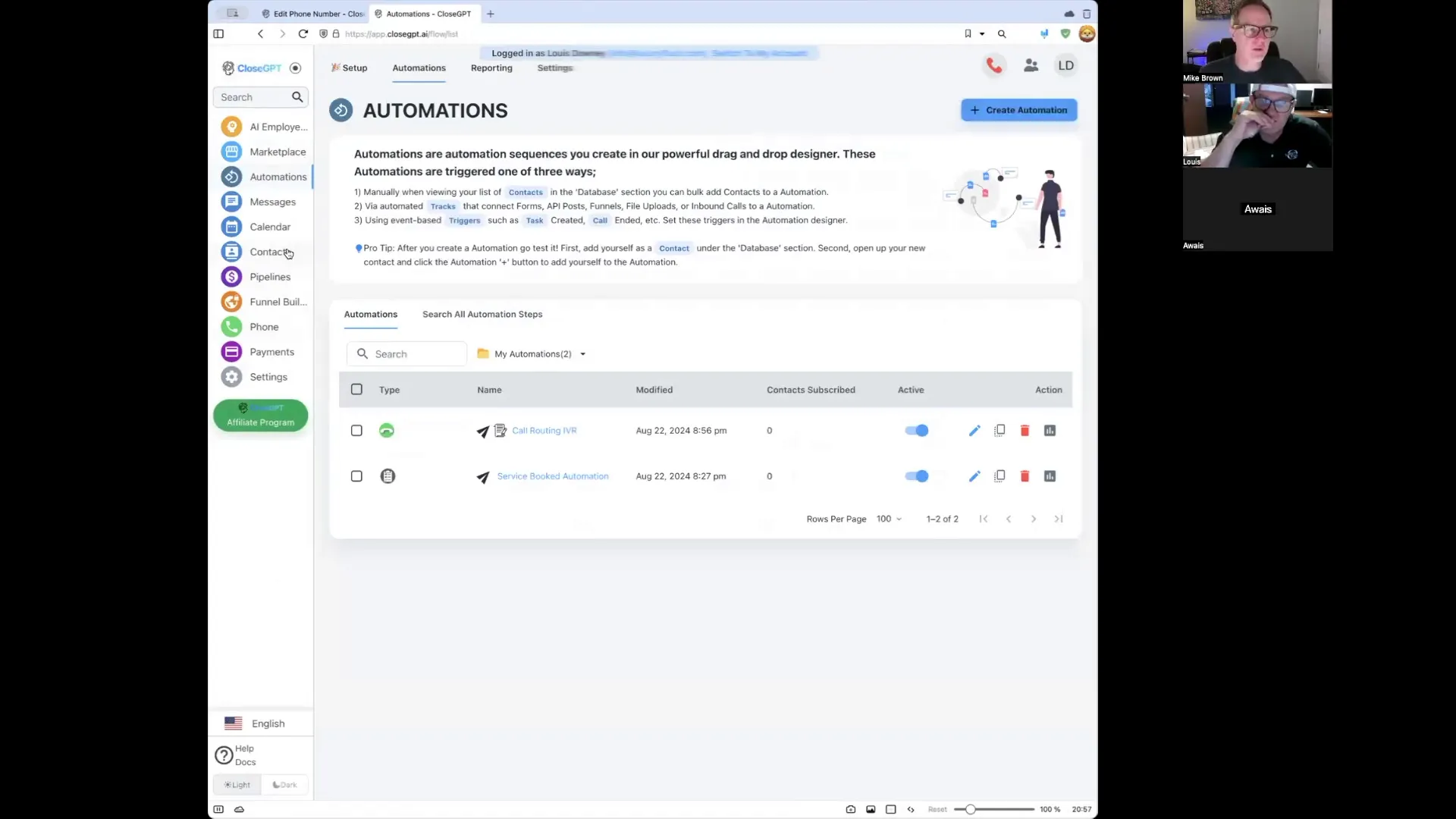1456x819 pixels.
Task: Go back in the browser
Action: pyautogui.click(x=260, y=34)
